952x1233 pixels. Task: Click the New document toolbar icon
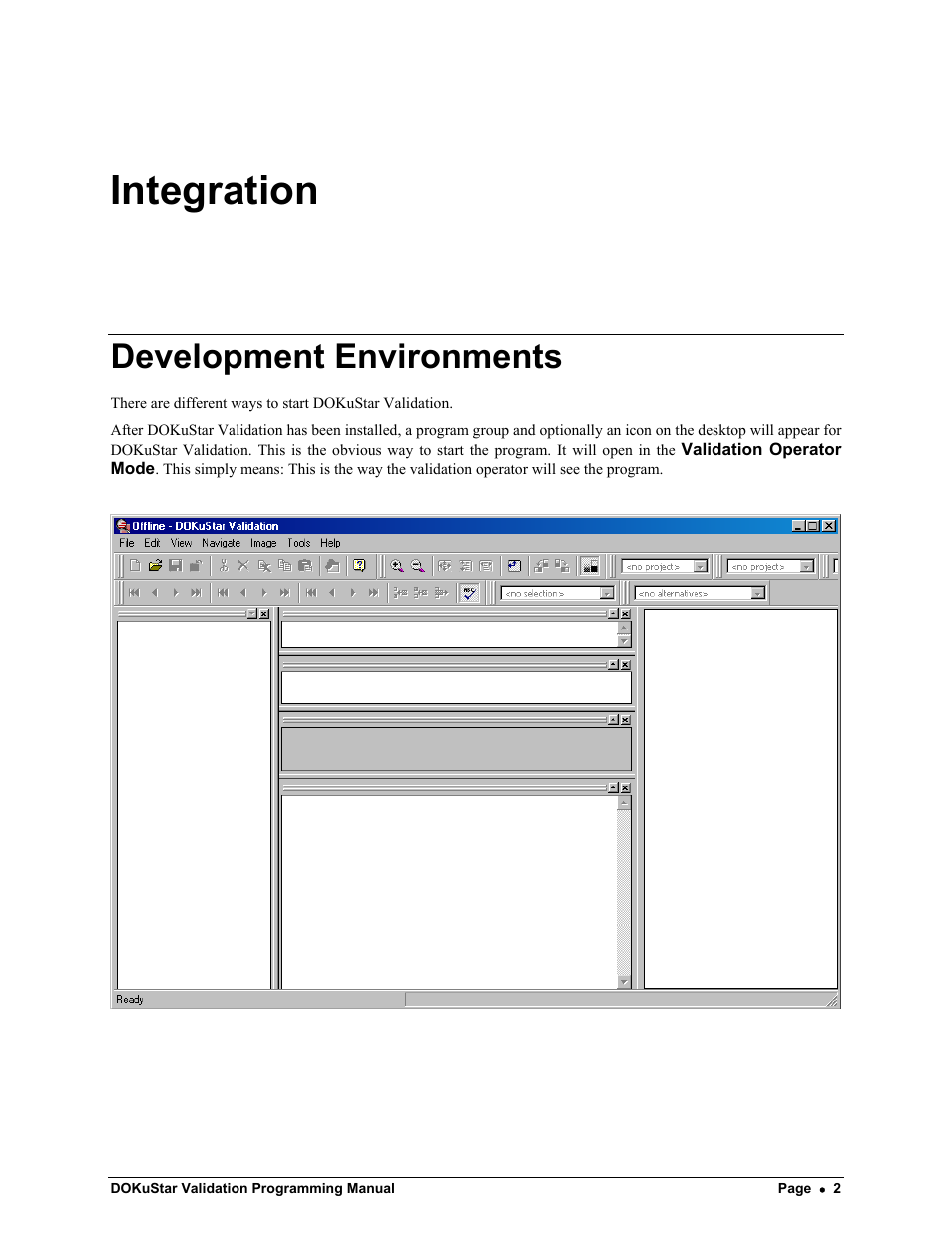pyautogui.click(x=135, y=566)
